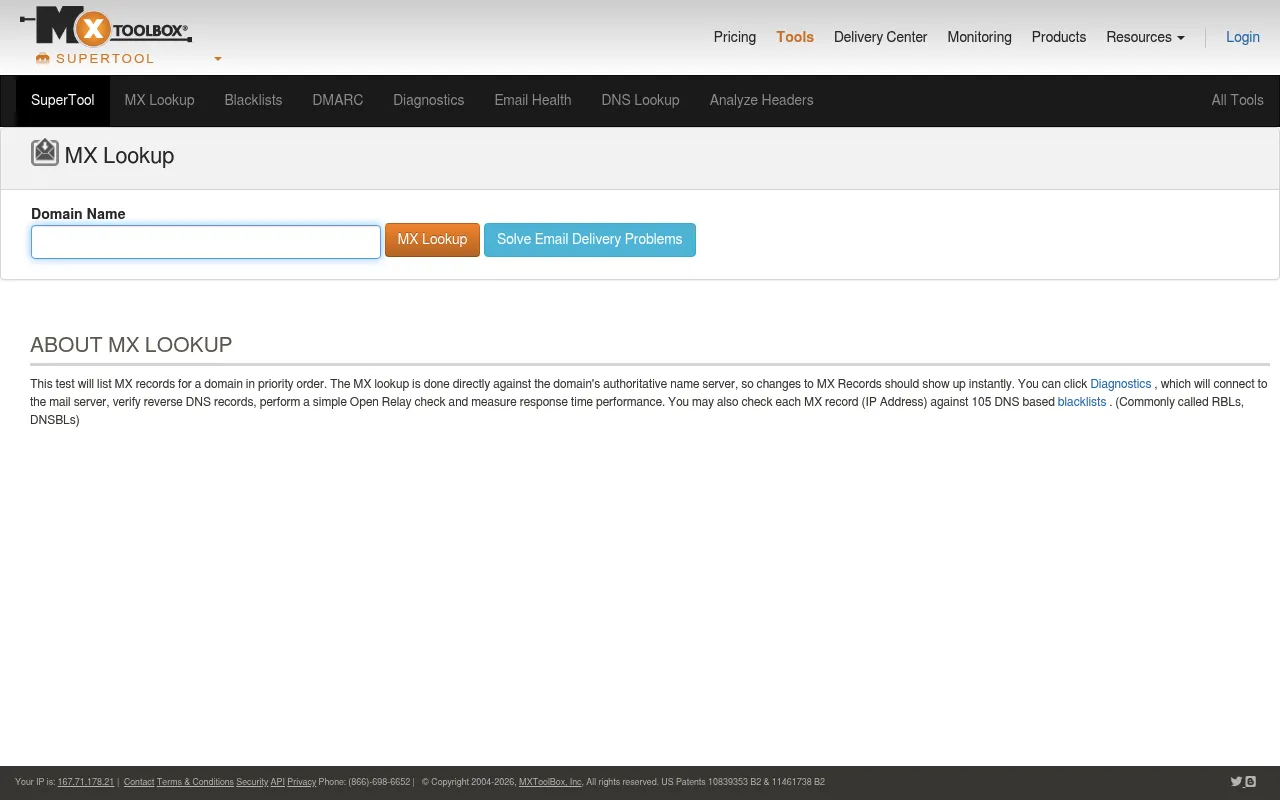Open Contact link in footer
This screenshot has width=1280, height=800.
point(139,782)
